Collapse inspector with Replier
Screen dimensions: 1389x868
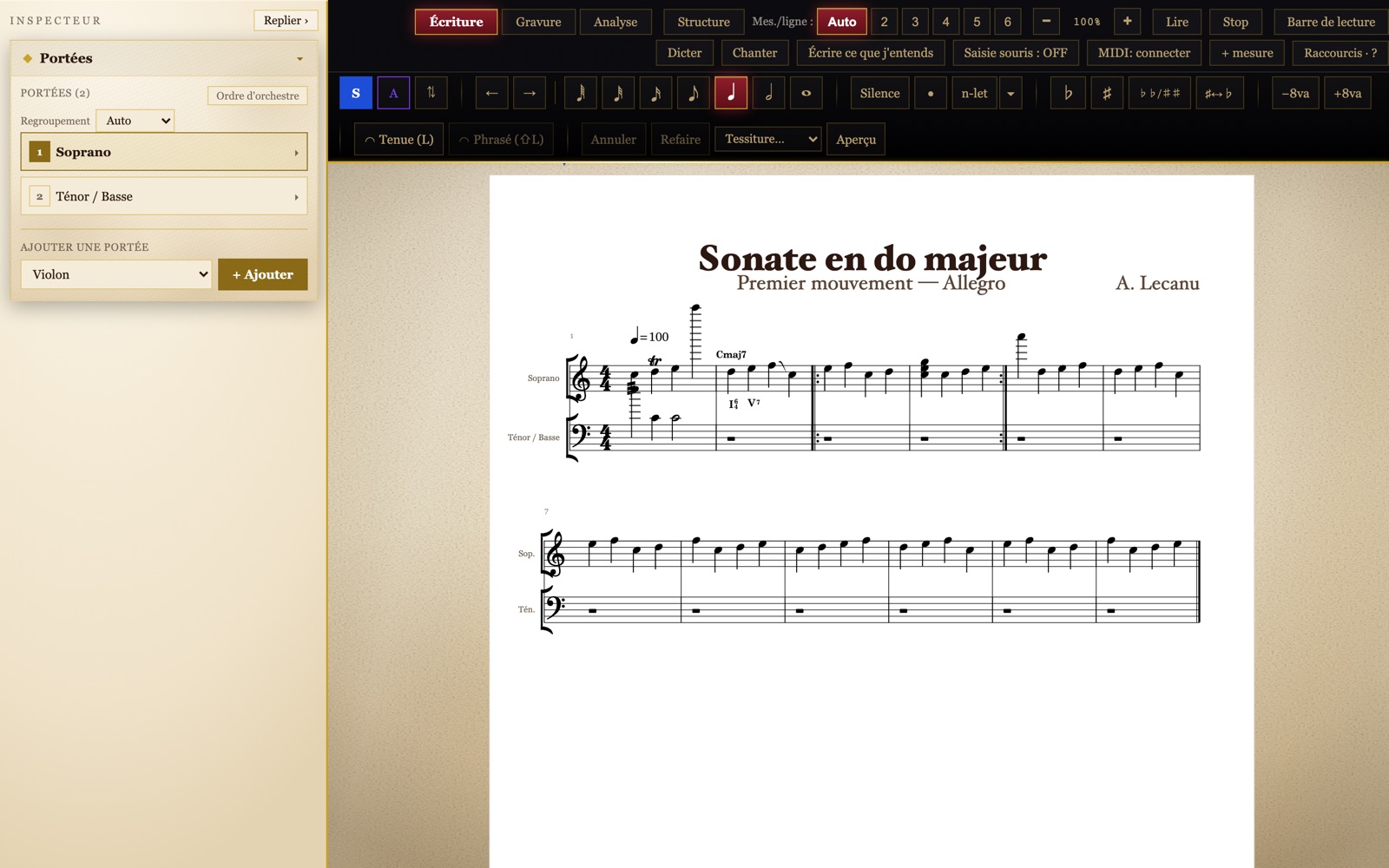pyautogui.click(x=286, y=20)
